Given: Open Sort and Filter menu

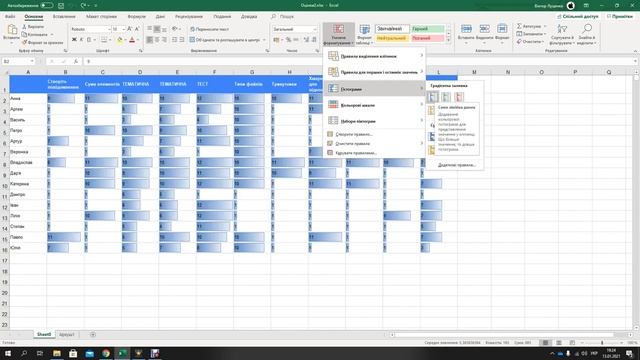Looking at the screenshot, I should click(562, 34).
